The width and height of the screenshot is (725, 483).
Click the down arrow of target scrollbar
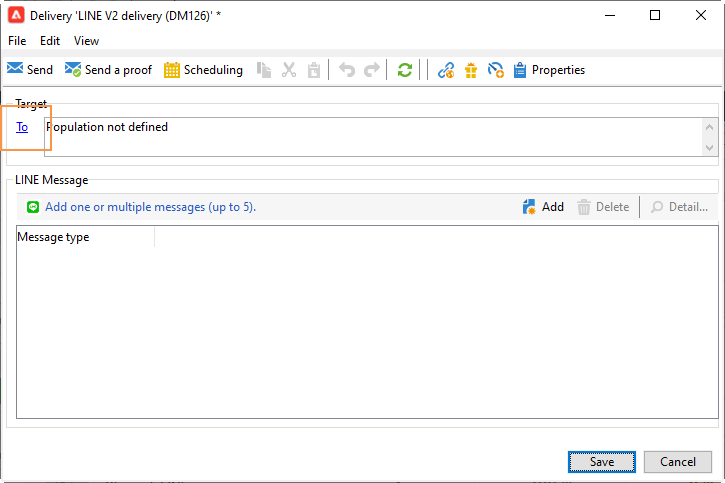[x=710, y=147]
